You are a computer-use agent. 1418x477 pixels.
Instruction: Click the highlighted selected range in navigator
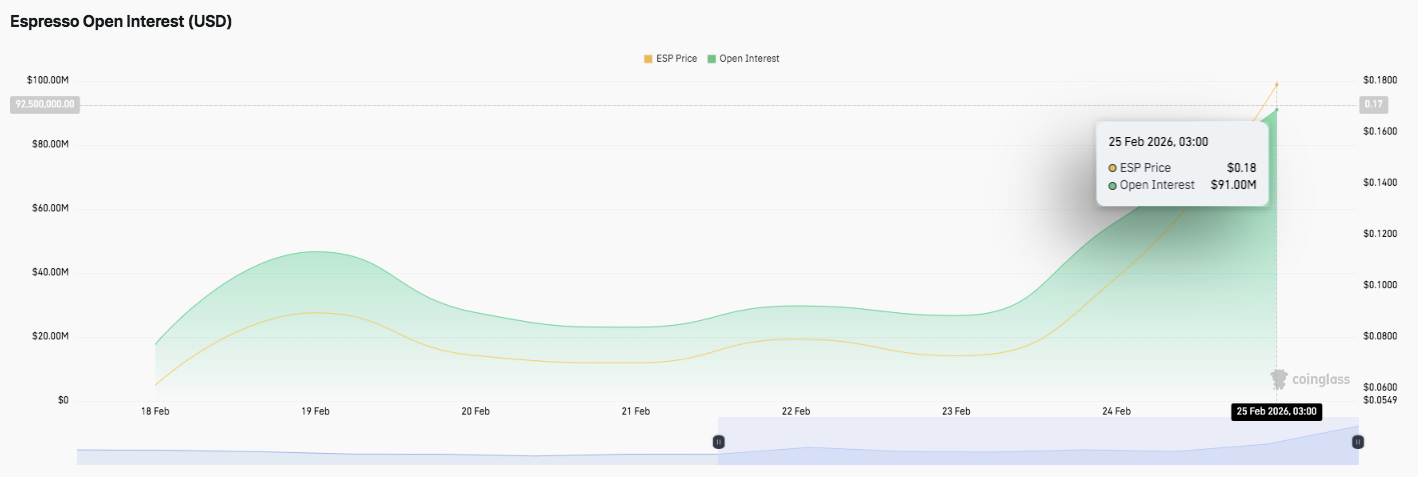(x=1037, y=442)
